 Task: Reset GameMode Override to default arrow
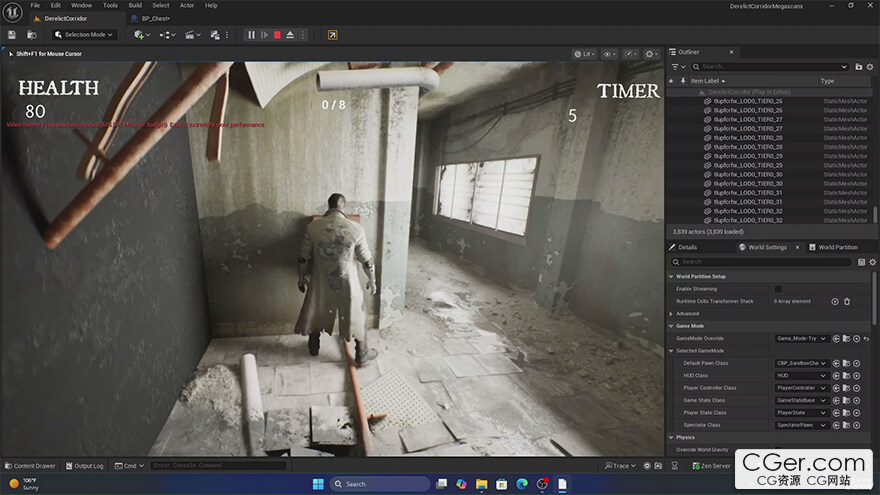click(867, 338)
